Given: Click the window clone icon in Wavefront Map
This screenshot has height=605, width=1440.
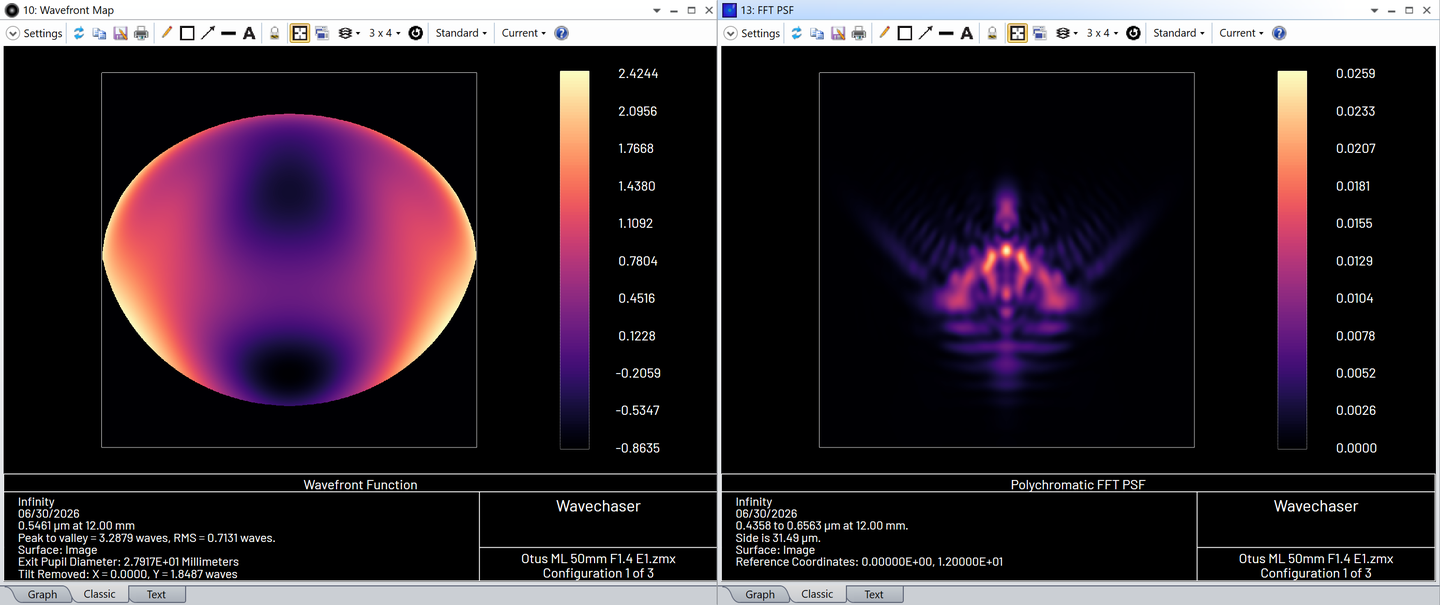Looking at the screenshot, I should point(322,33).
